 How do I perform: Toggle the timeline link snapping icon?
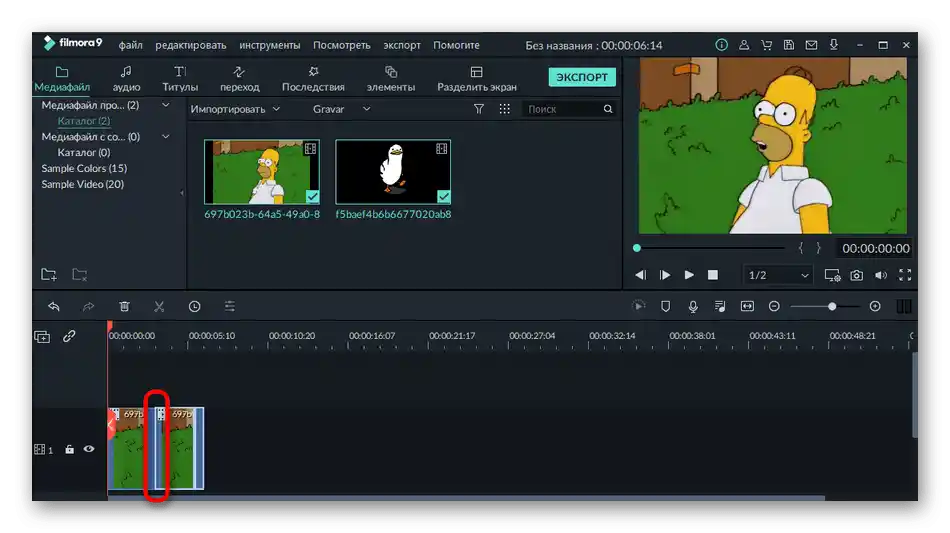pyautogui.click(x=69, y=337)
